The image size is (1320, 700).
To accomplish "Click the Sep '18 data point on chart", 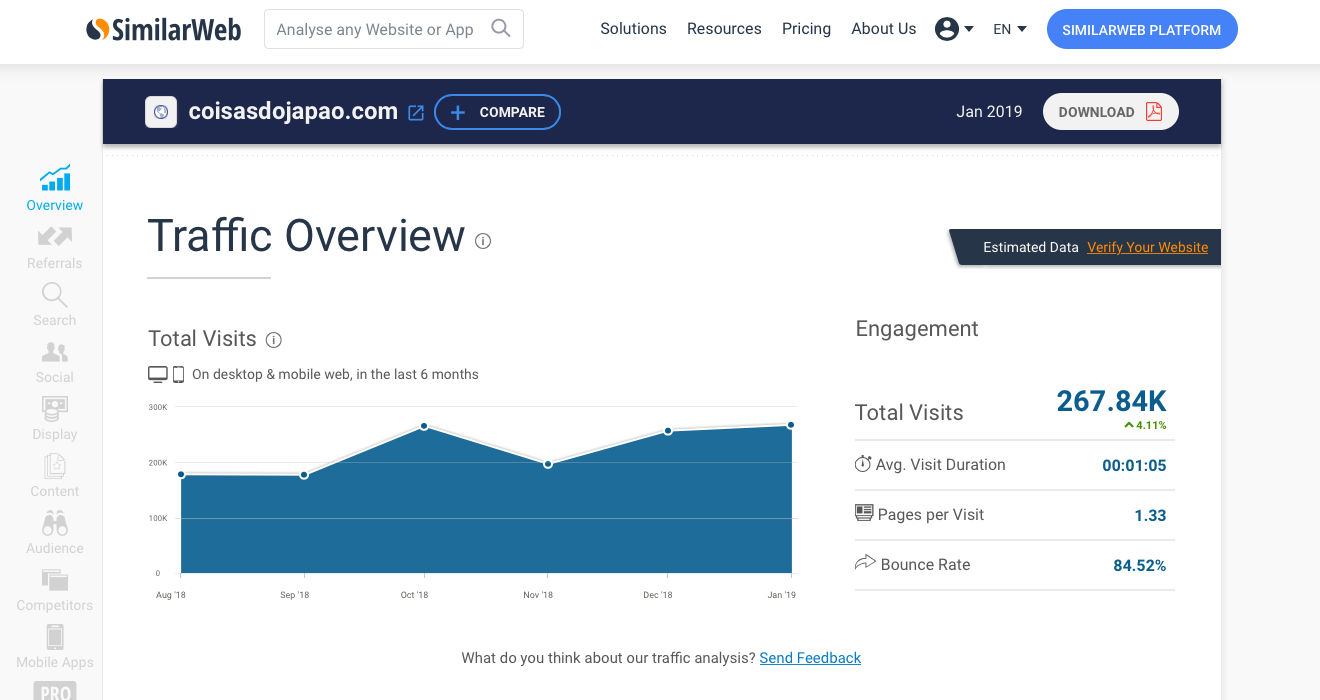I will click(x=304, y=475).
